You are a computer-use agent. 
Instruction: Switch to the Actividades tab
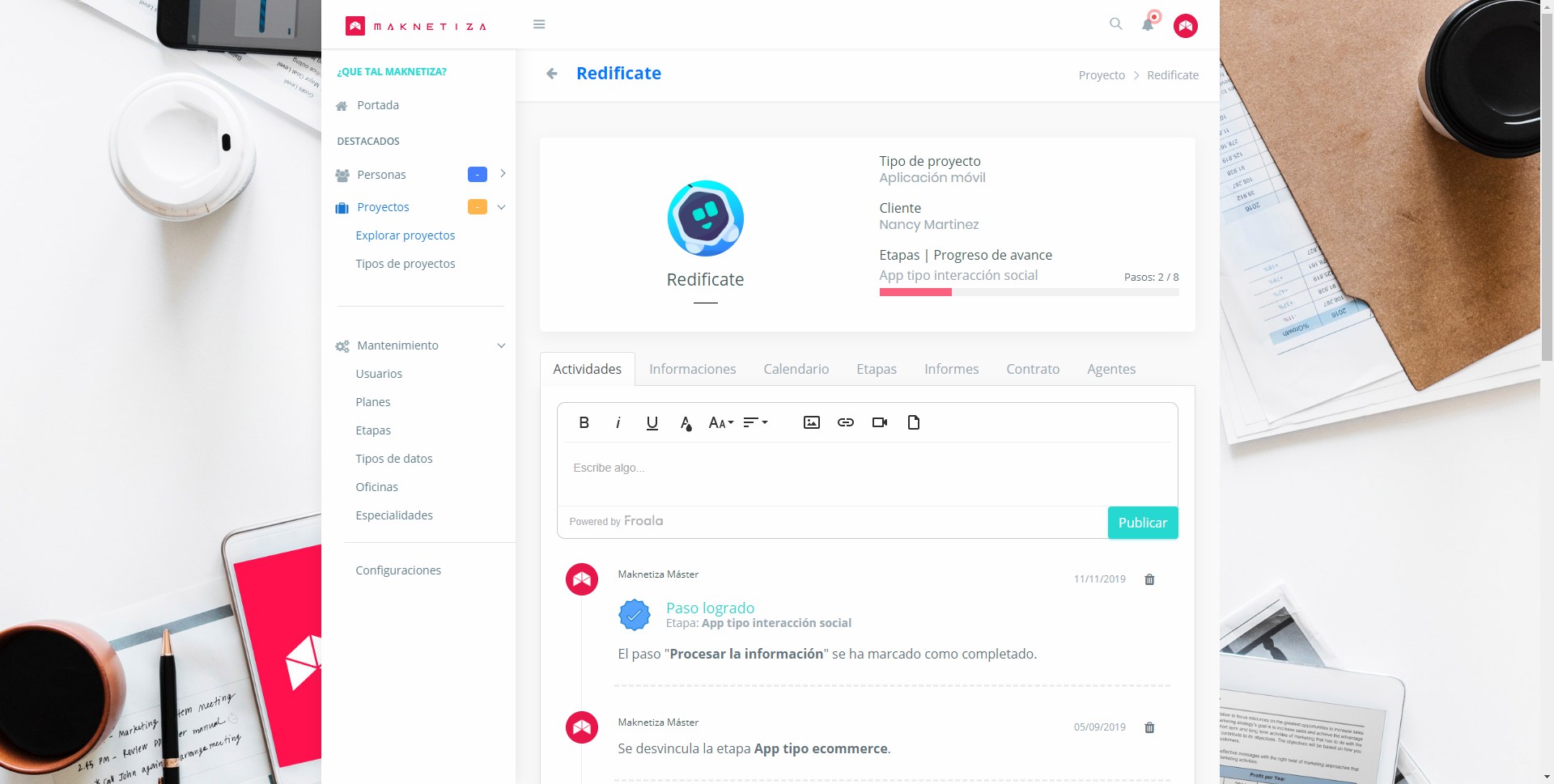pyautogui.click(x=588, y=369)
